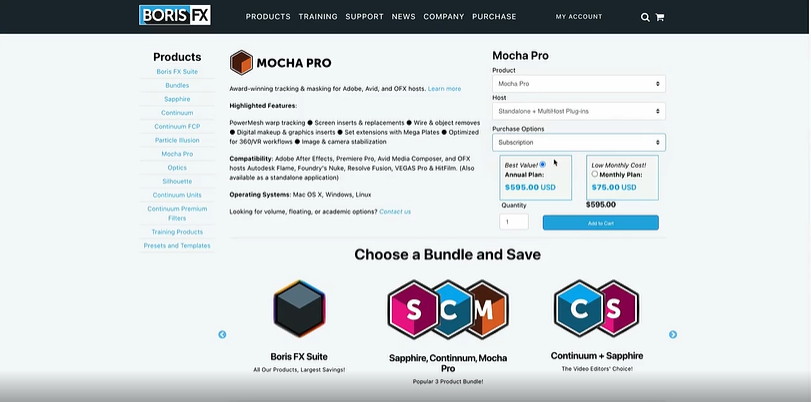Open the Purchase menu
Viewport: 811px width, 402px height.
point(494,17)
